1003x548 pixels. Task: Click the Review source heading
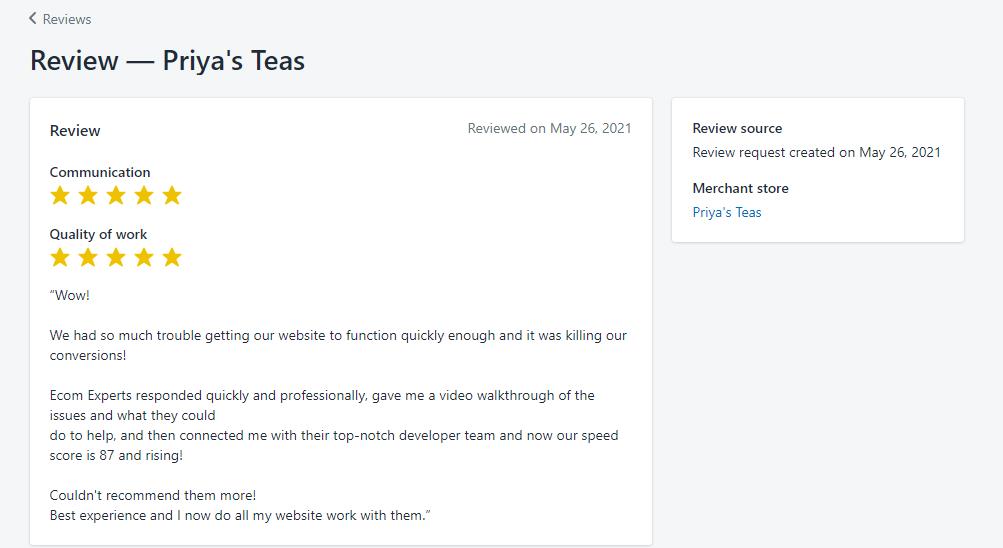coord(737,128)
